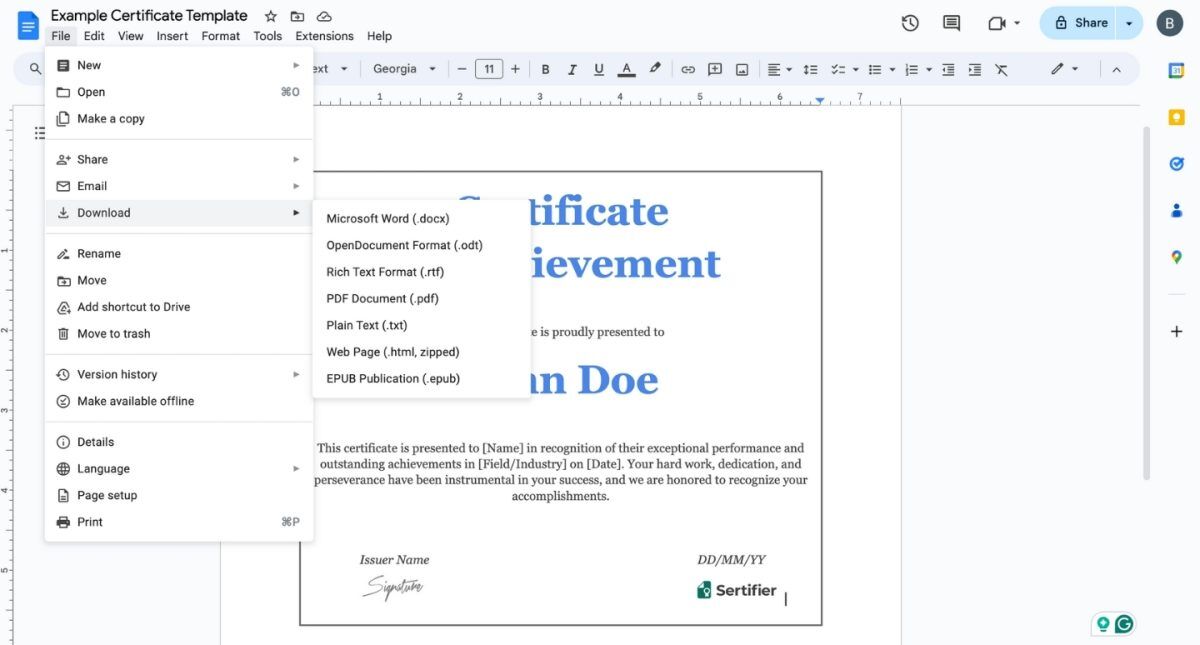This screenshot has width=1200, height=645.
Task: Open the text color picker
Action: click(626, 69)
